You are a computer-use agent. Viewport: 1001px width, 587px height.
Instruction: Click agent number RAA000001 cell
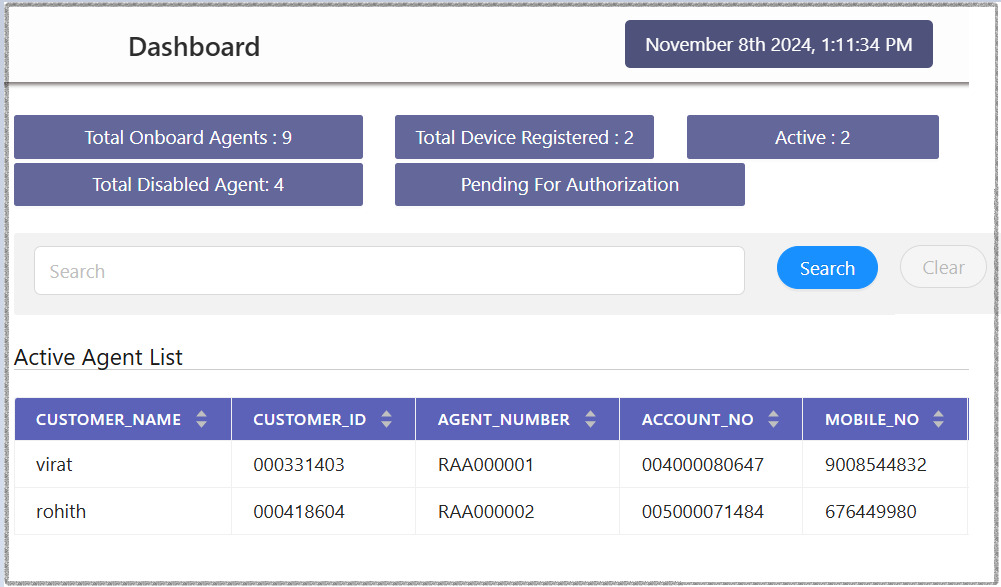[x=486, y=465]
